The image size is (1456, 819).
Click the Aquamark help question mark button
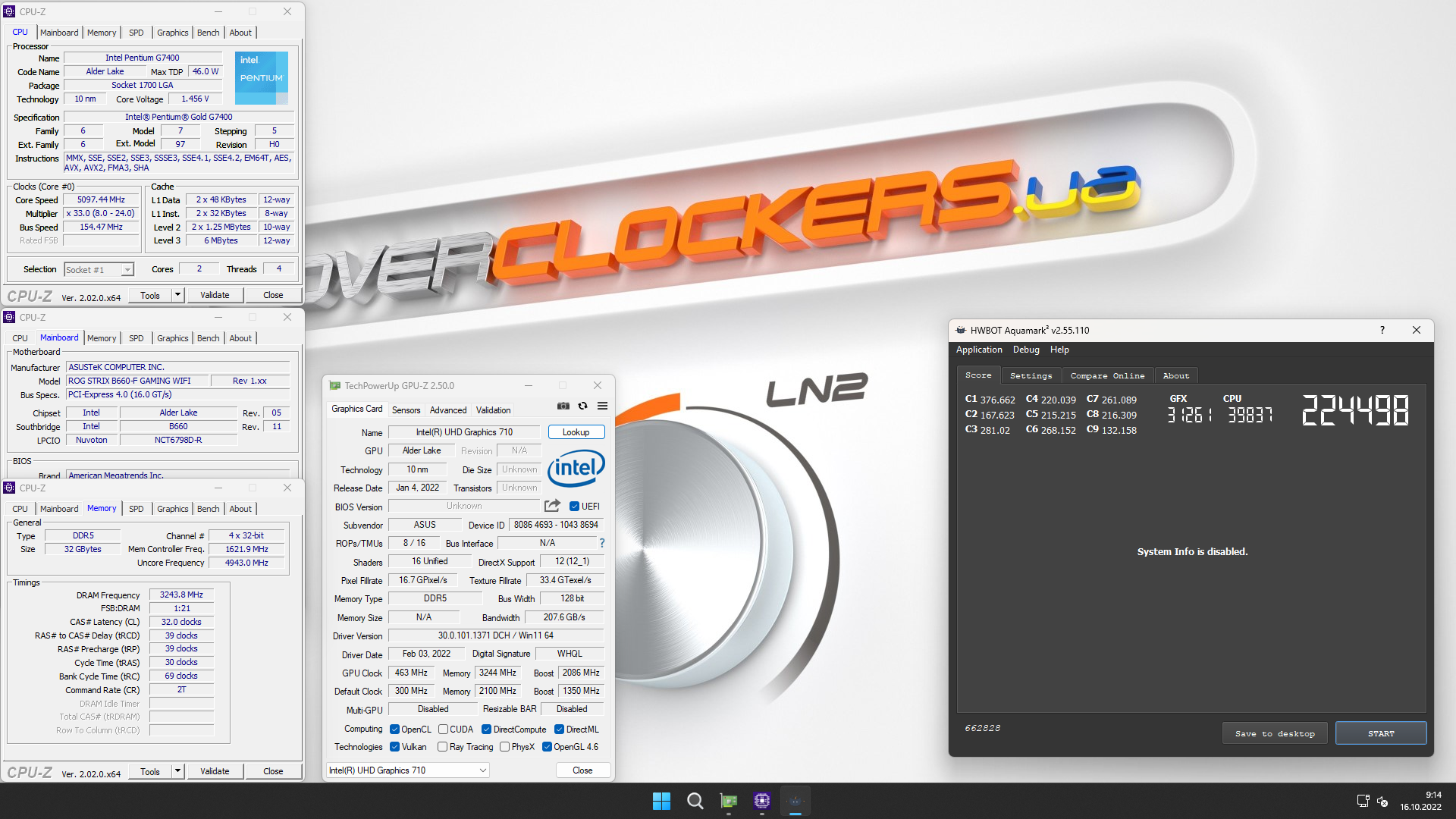(1382, 330)
